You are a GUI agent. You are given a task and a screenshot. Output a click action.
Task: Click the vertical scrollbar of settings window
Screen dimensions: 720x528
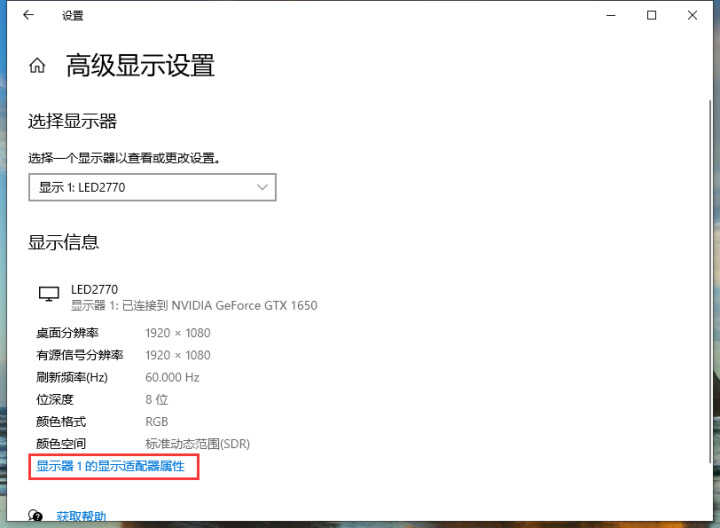pos(710,281)
